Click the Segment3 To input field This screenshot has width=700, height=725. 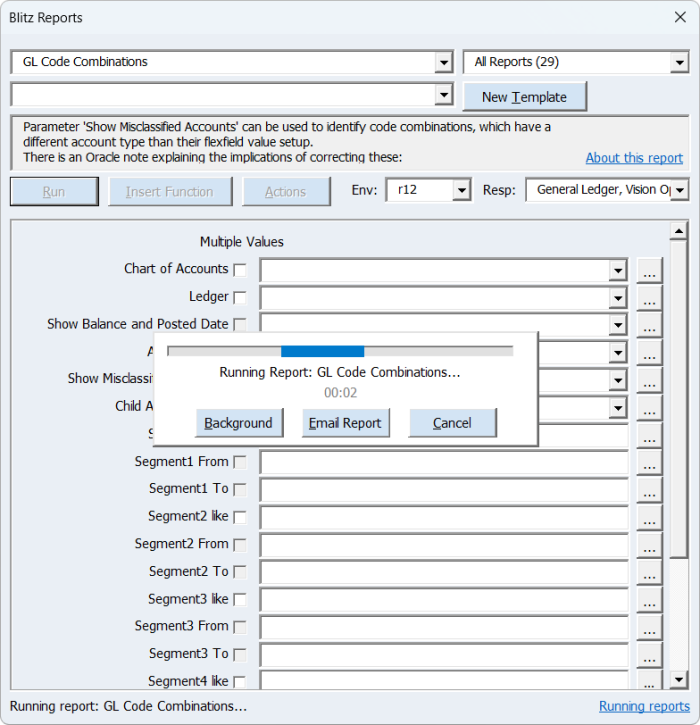[x=444, y=655]
